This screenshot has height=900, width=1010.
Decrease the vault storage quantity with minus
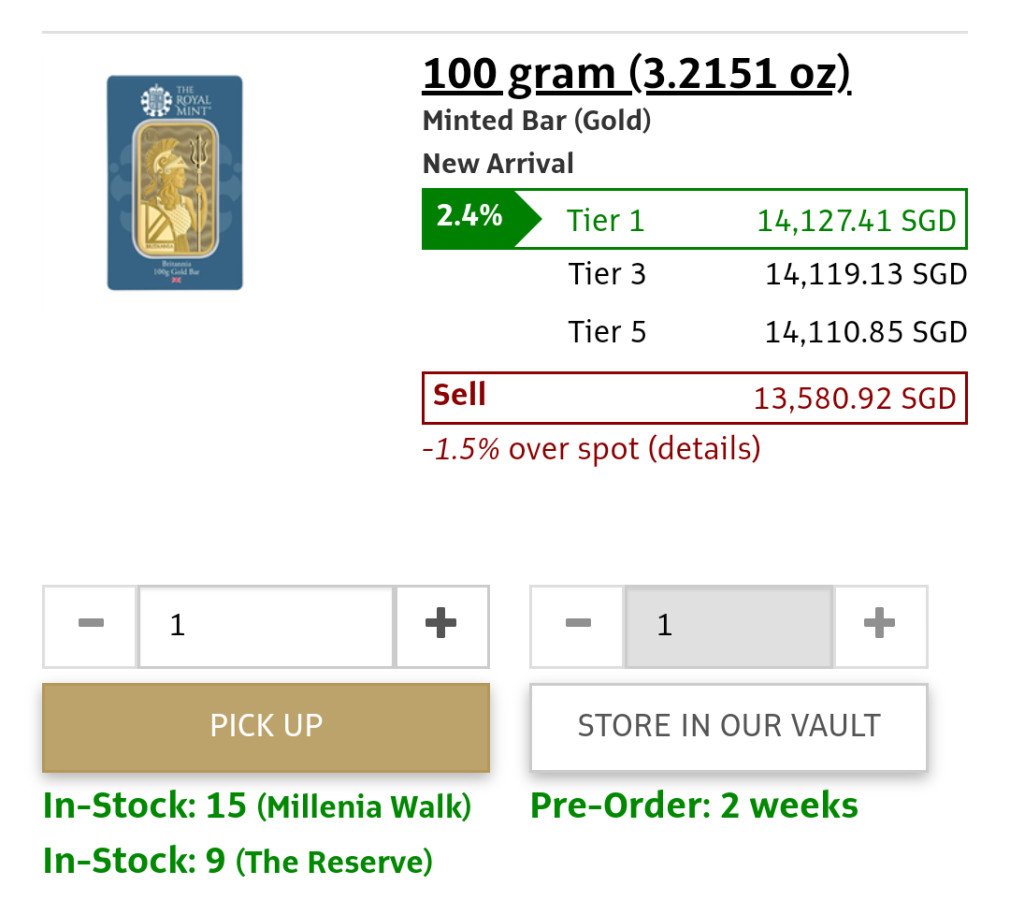click(x=578, y=626)
